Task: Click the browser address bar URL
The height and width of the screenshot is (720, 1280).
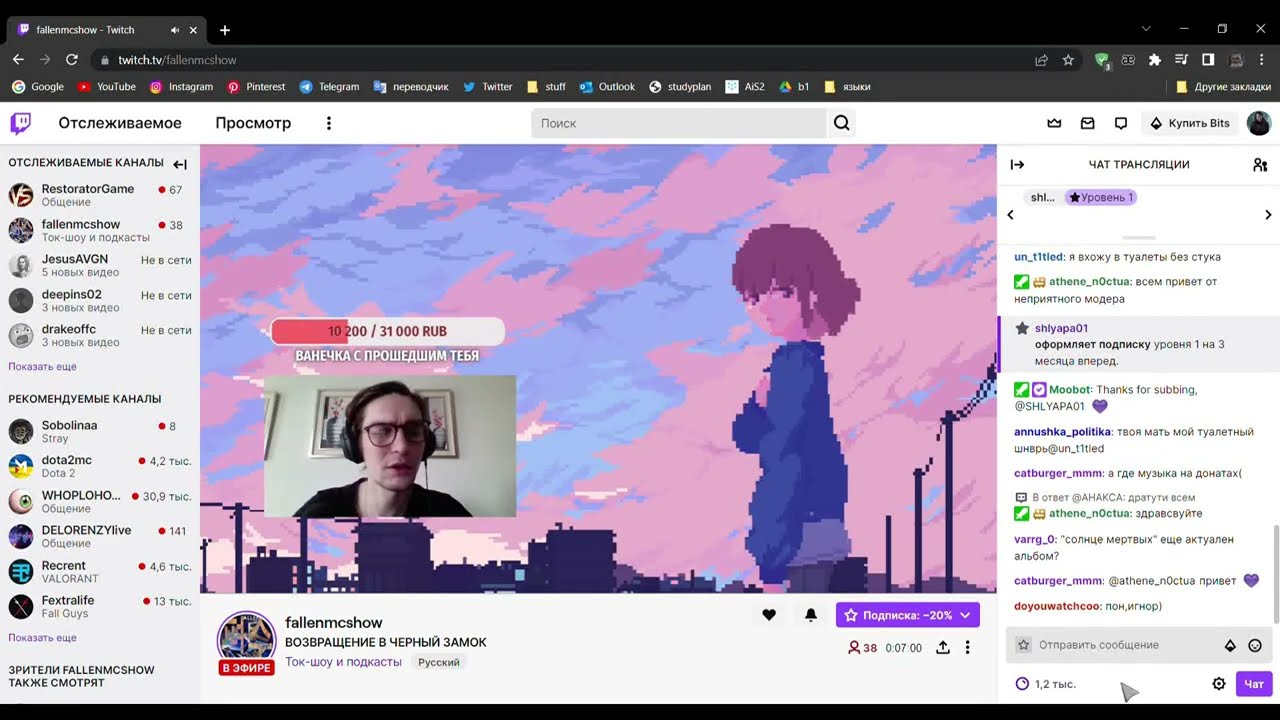Action: point(177,60)
